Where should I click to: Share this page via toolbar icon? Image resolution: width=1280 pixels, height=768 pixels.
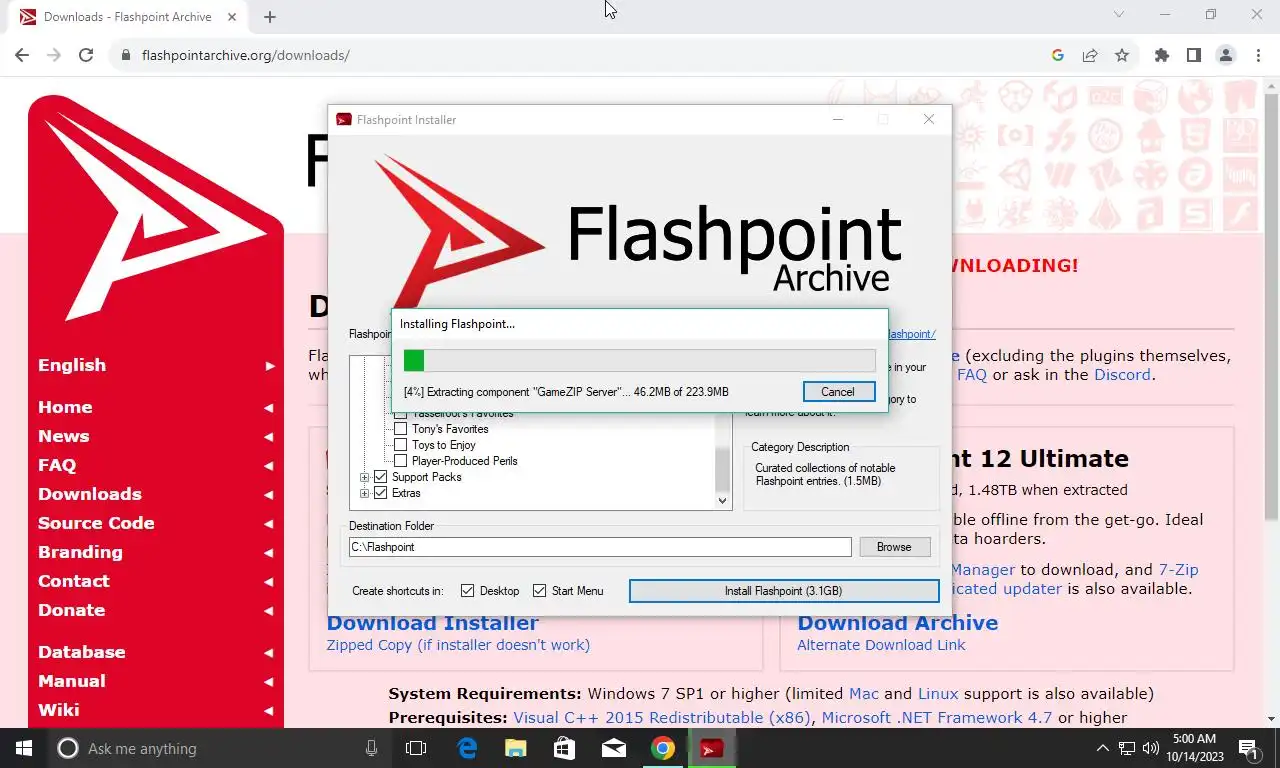pos(1090,55)
